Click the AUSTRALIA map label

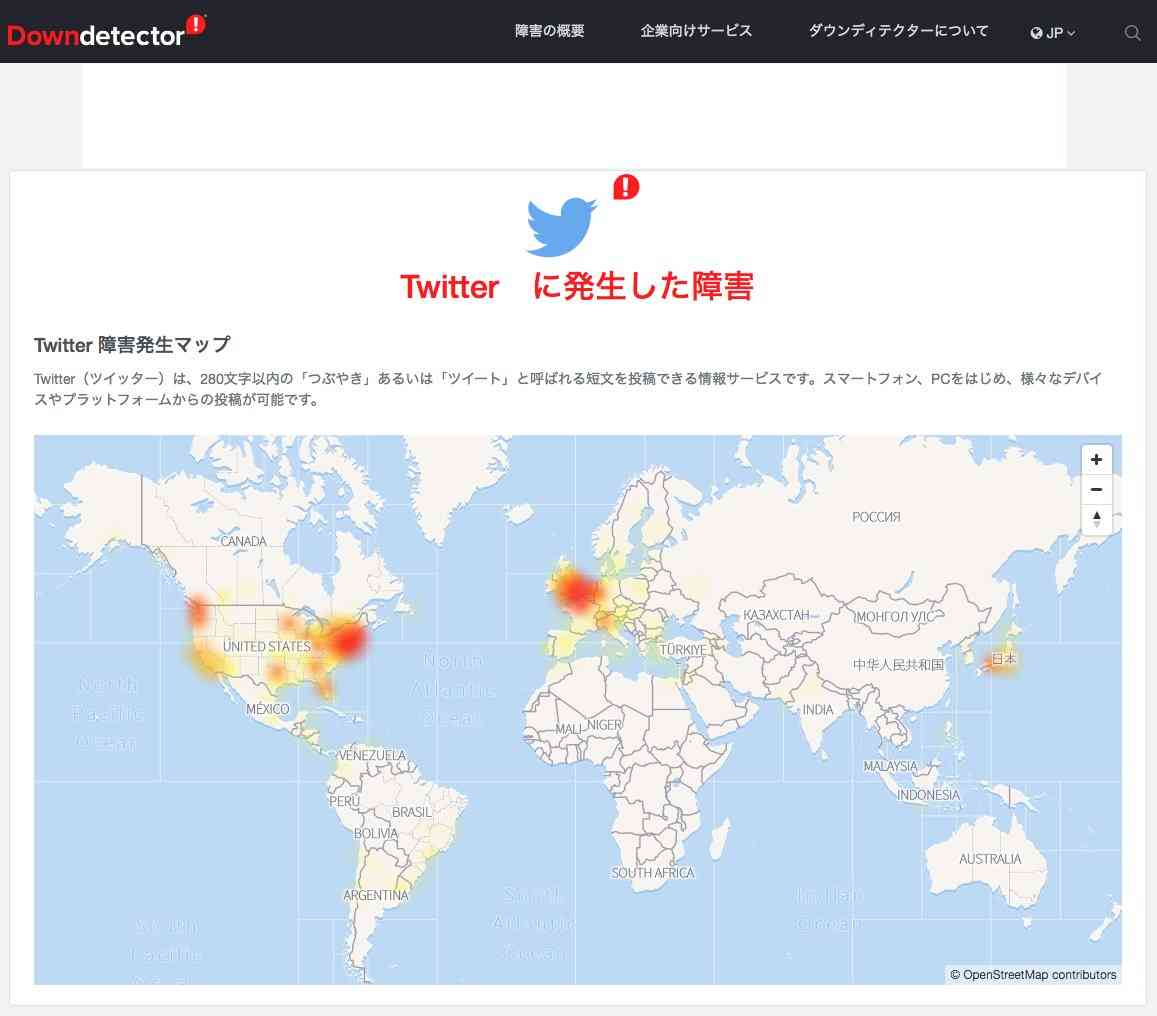(x=990, y=859)
